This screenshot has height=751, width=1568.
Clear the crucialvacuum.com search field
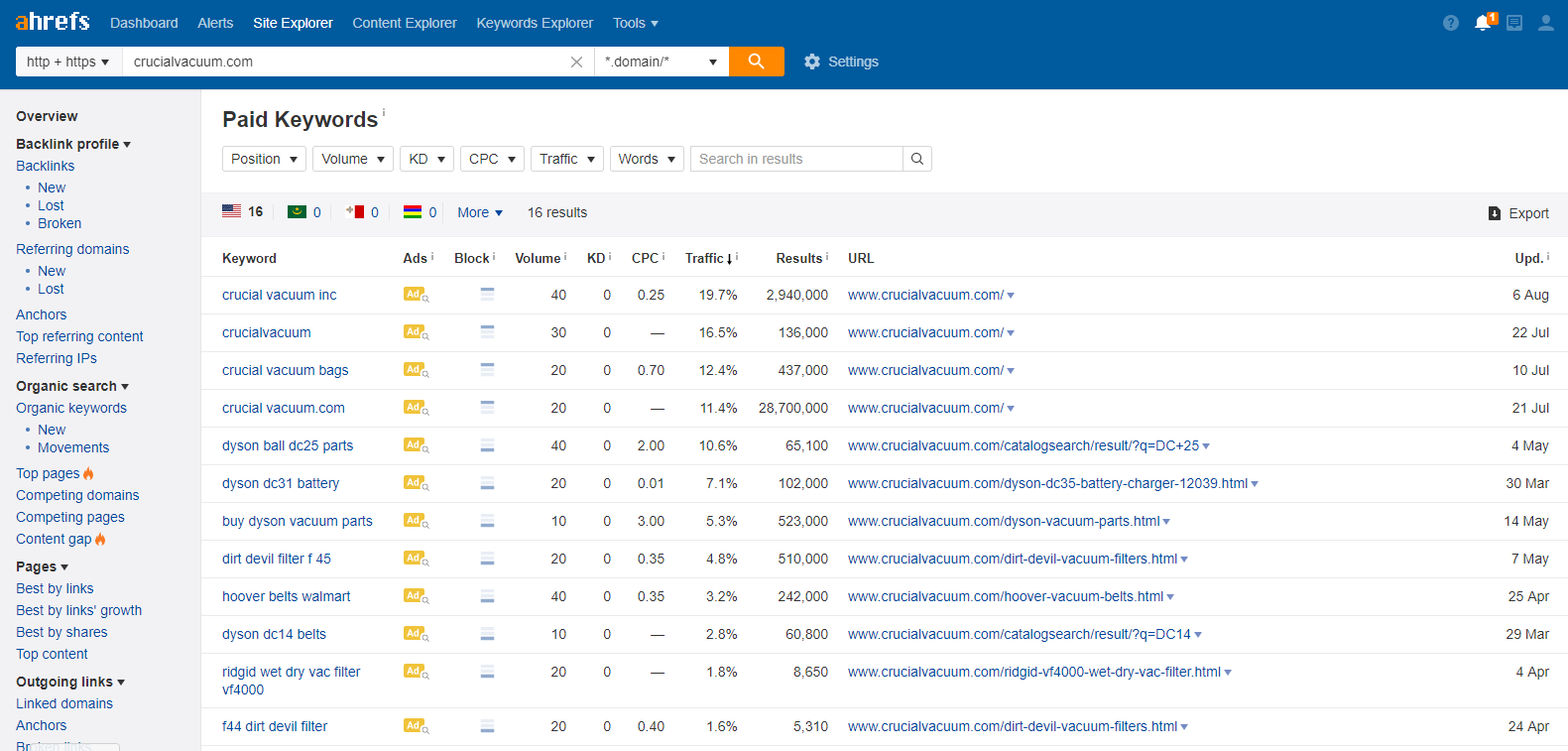(x=576, y=62)
